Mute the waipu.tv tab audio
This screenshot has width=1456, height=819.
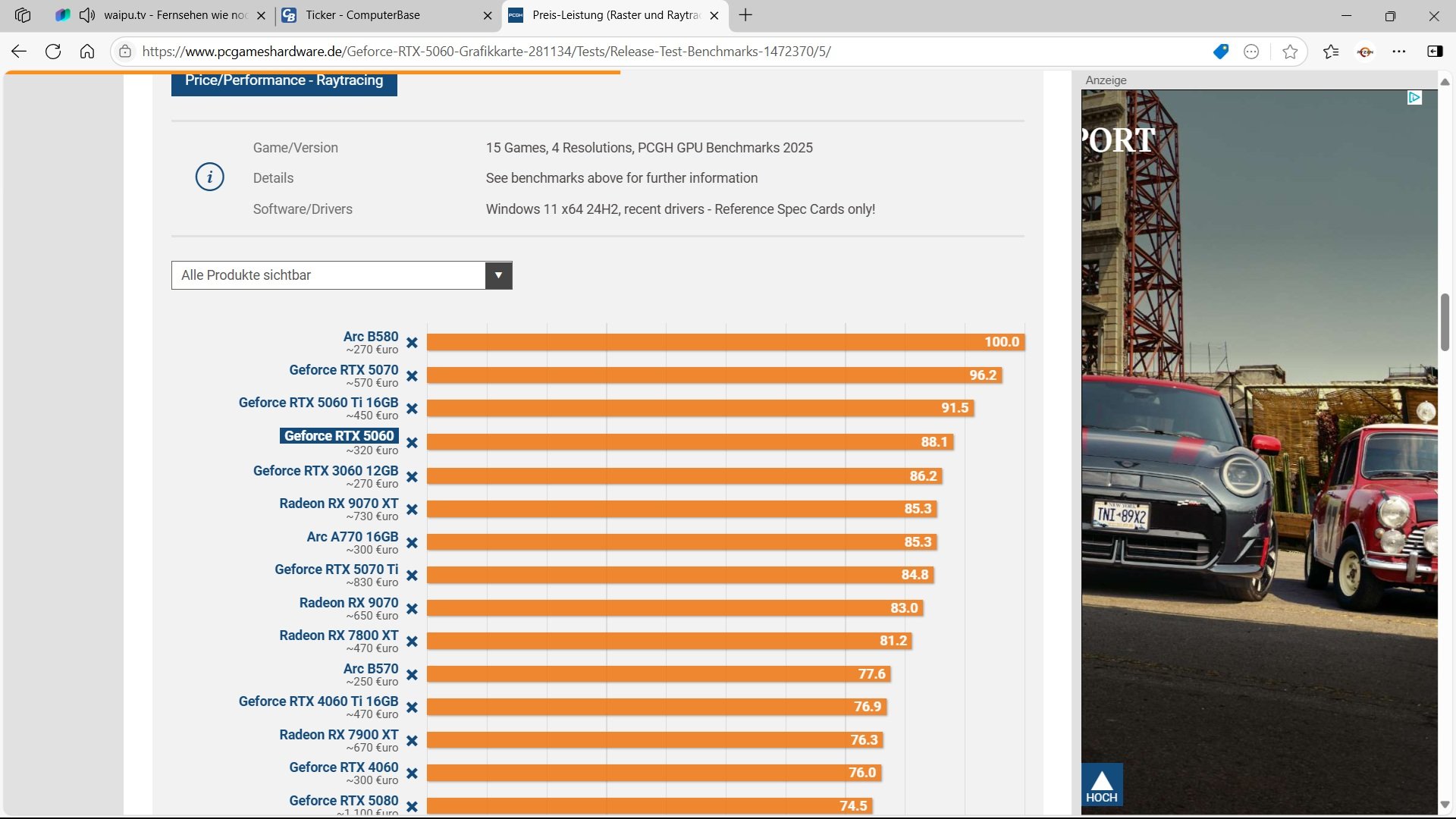coord(87,15)
